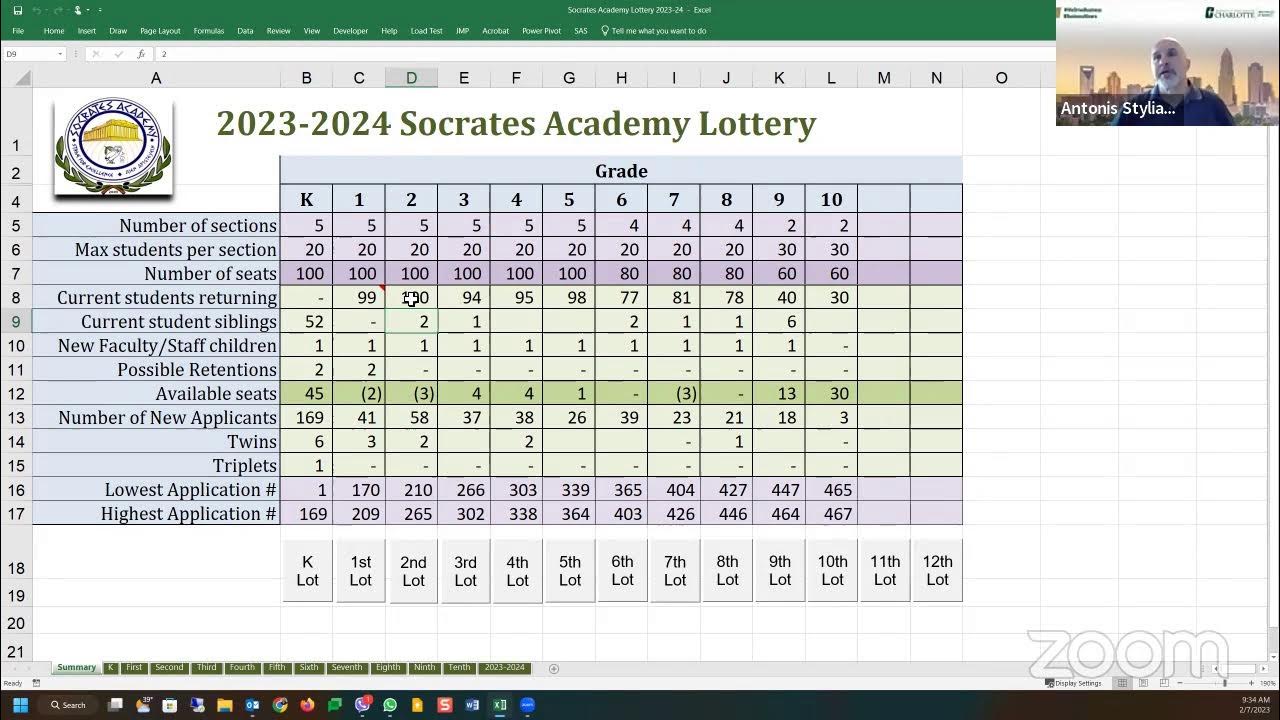
Task: Open Firefox from taskbar
Action: tap(307, 705)
